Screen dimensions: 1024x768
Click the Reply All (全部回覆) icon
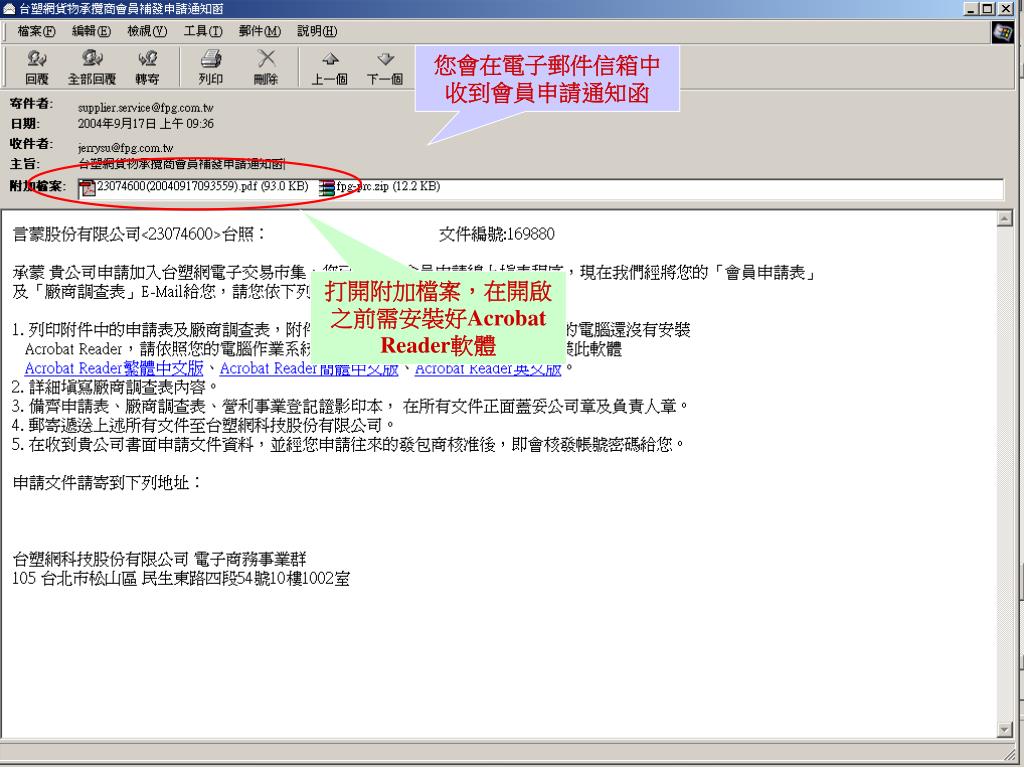[91, 67]
